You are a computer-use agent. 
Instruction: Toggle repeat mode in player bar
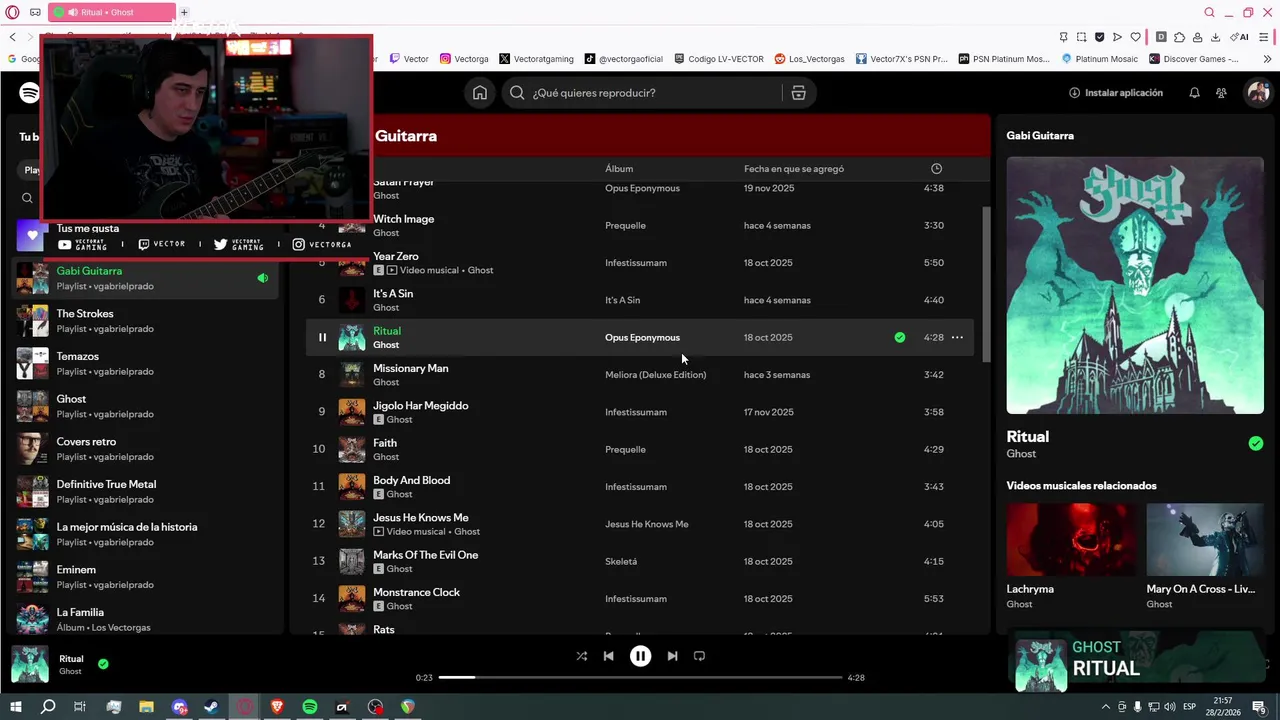pos(699,656)
